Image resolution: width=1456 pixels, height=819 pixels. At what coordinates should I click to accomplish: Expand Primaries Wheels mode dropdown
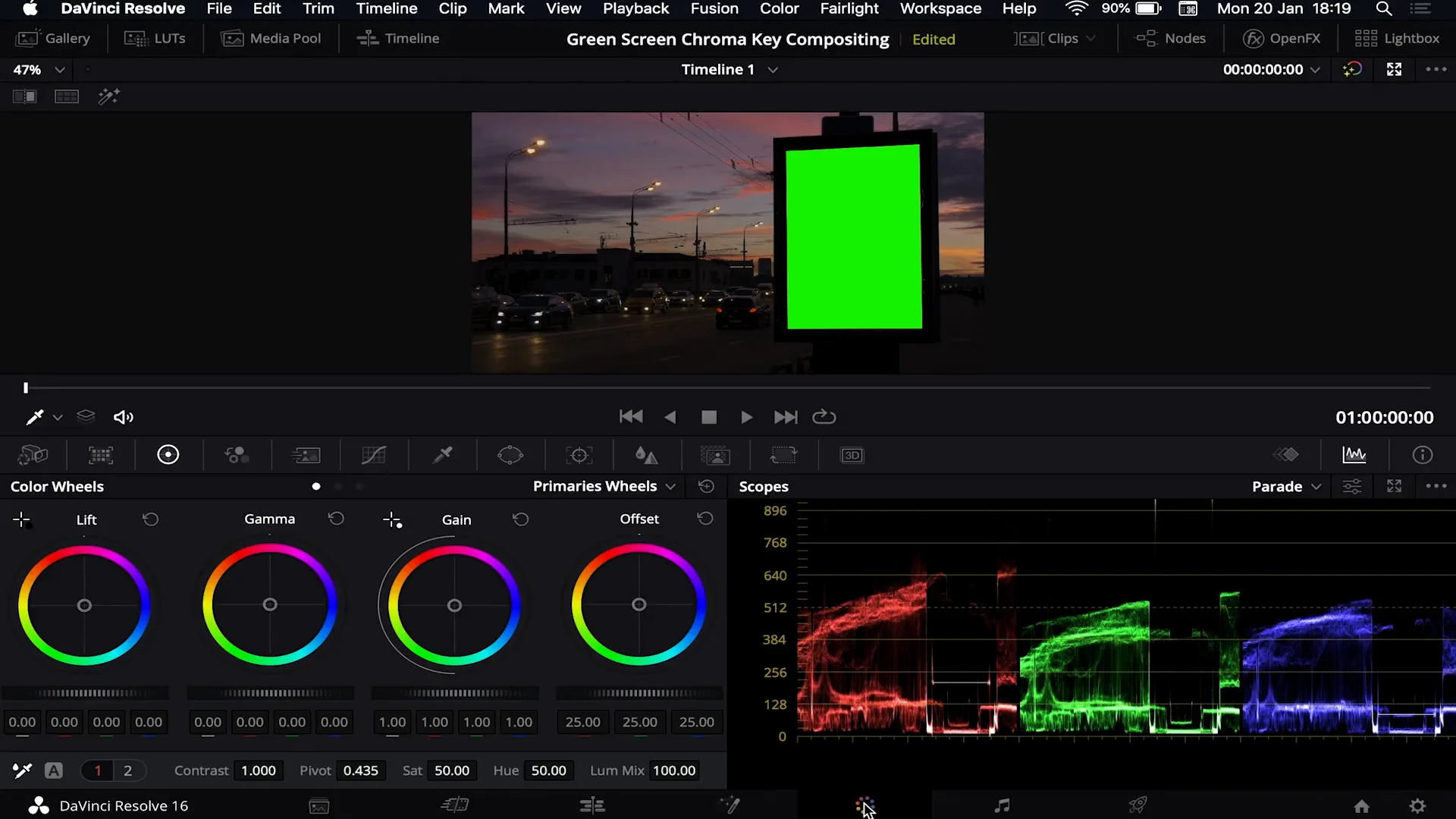604,486
